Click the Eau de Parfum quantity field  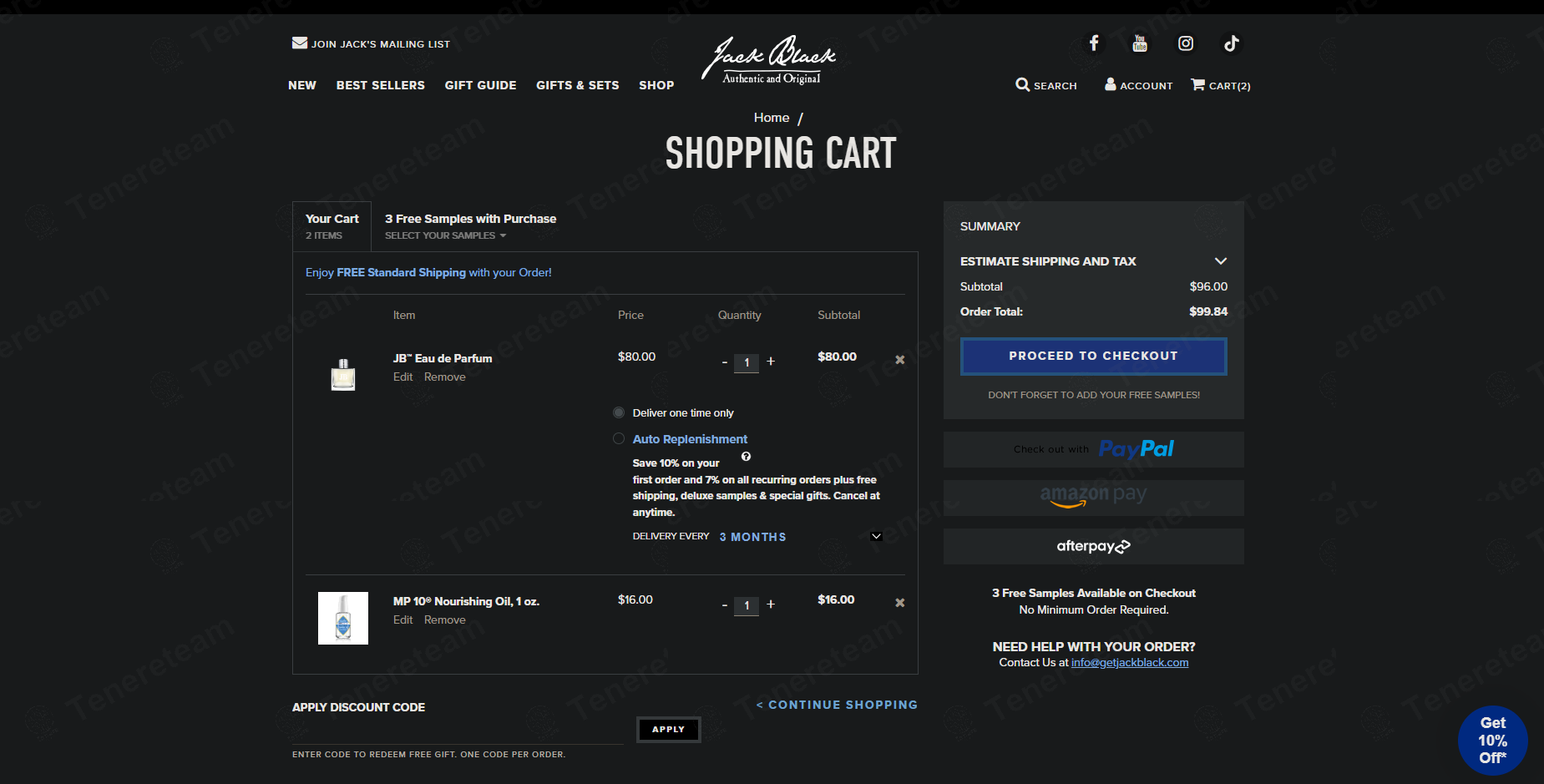point(747,362)
